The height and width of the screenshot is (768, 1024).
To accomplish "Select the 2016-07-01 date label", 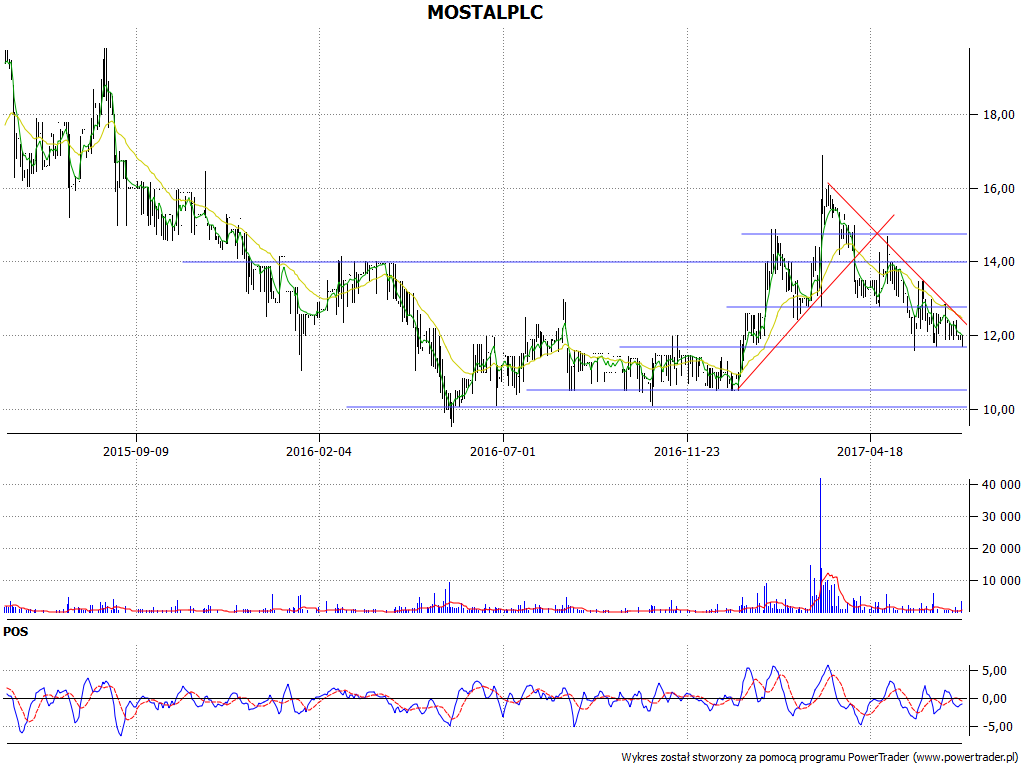I will (x=503, y=451).
